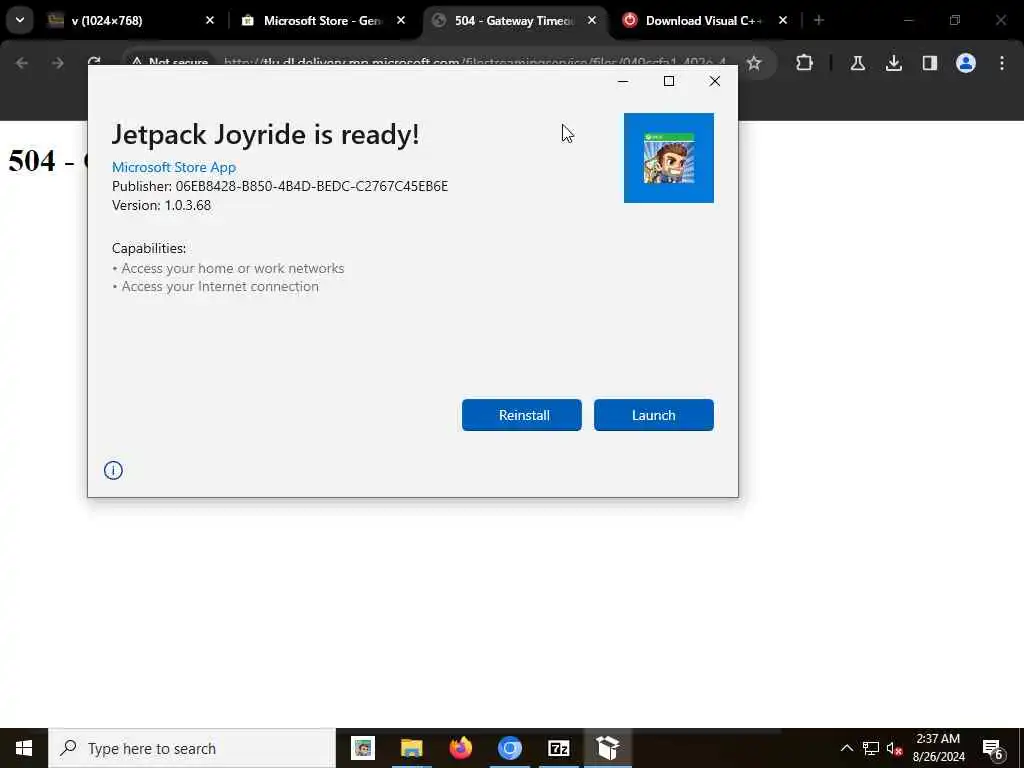Open App Installer package icon in taskbar
The height and width of the screenshot is (768, 1024).
(608, 748)
